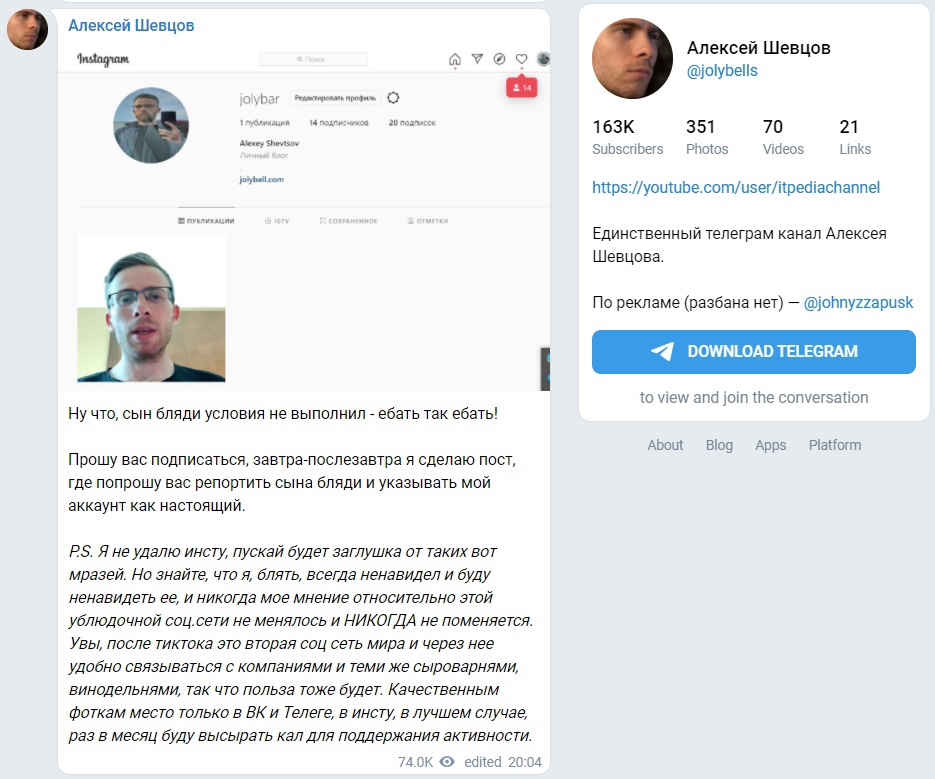Open the @johnyzzapusk advertising contact link
This screenshot has height=779, width=935.
858,302
